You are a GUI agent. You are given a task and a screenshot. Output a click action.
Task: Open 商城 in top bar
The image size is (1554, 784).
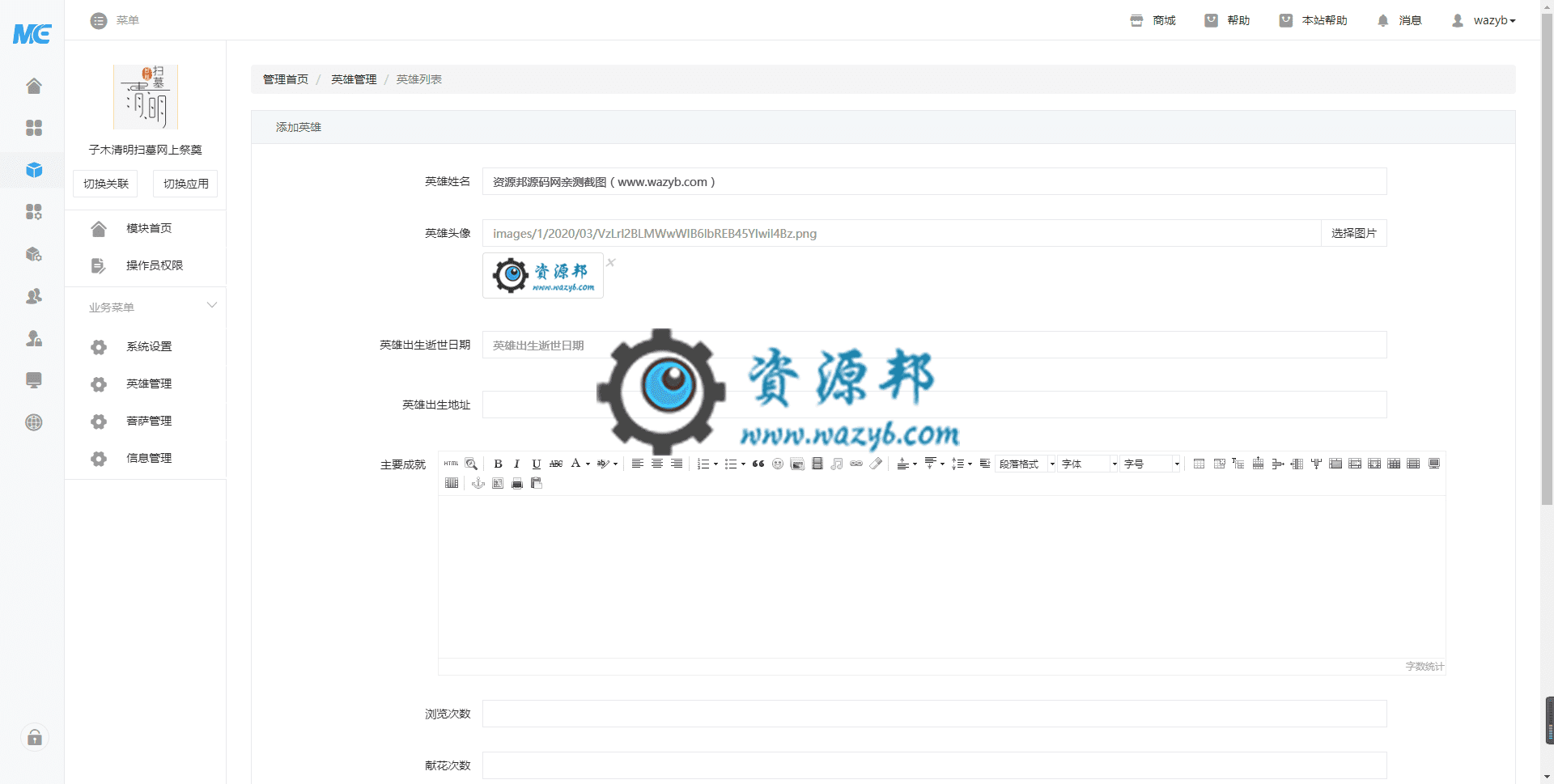tap(1153, 20)
